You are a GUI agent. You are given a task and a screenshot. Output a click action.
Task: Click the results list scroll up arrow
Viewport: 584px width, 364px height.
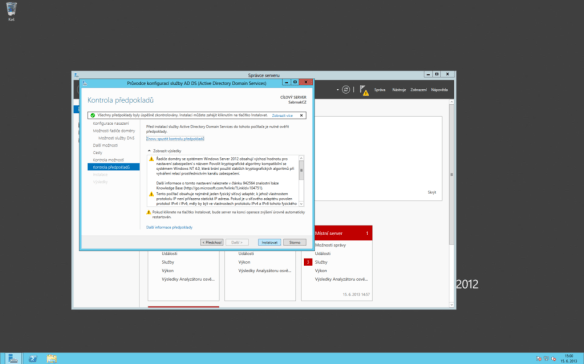(x=301, y=158)
